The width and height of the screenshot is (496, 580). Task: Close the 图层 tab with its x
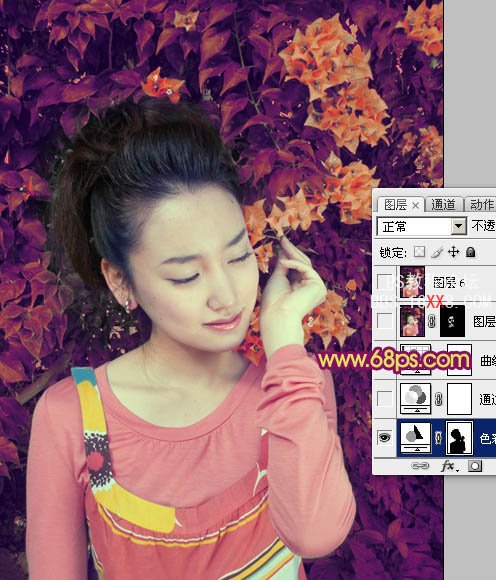pos(415,205)
